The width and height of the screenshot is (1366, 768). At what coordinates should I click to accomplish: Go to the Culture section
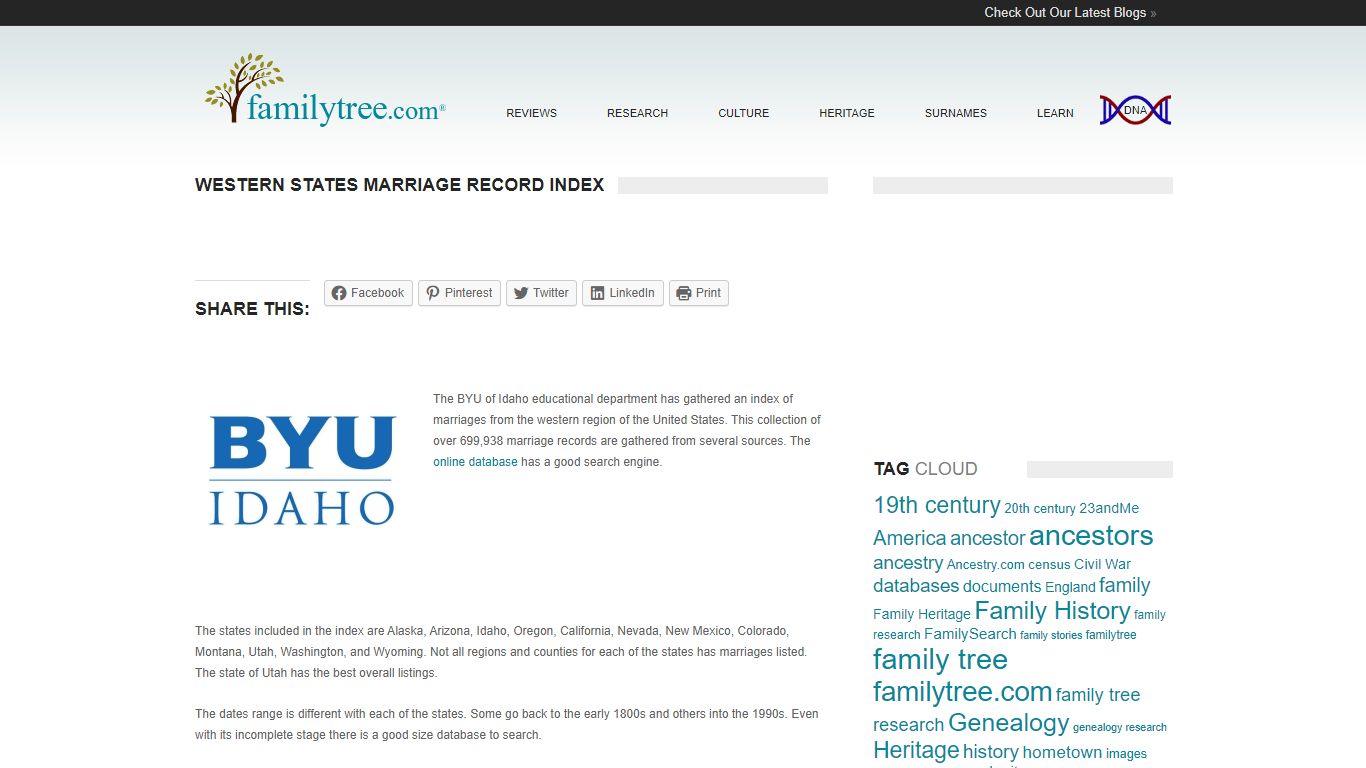coord(743,113)
